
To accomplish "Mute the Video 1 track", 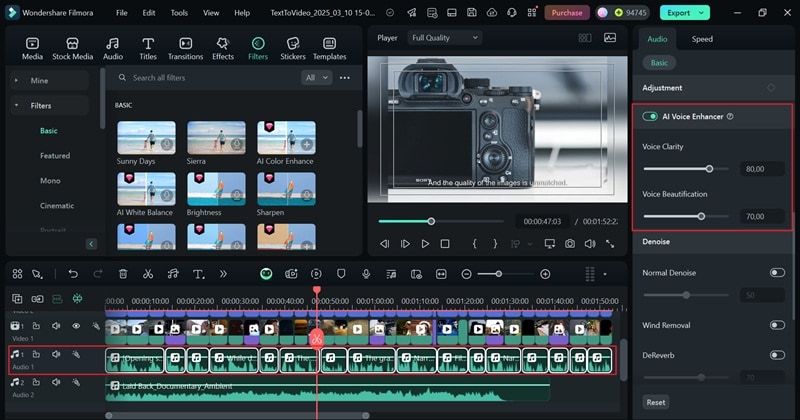I will coord(56,326).
